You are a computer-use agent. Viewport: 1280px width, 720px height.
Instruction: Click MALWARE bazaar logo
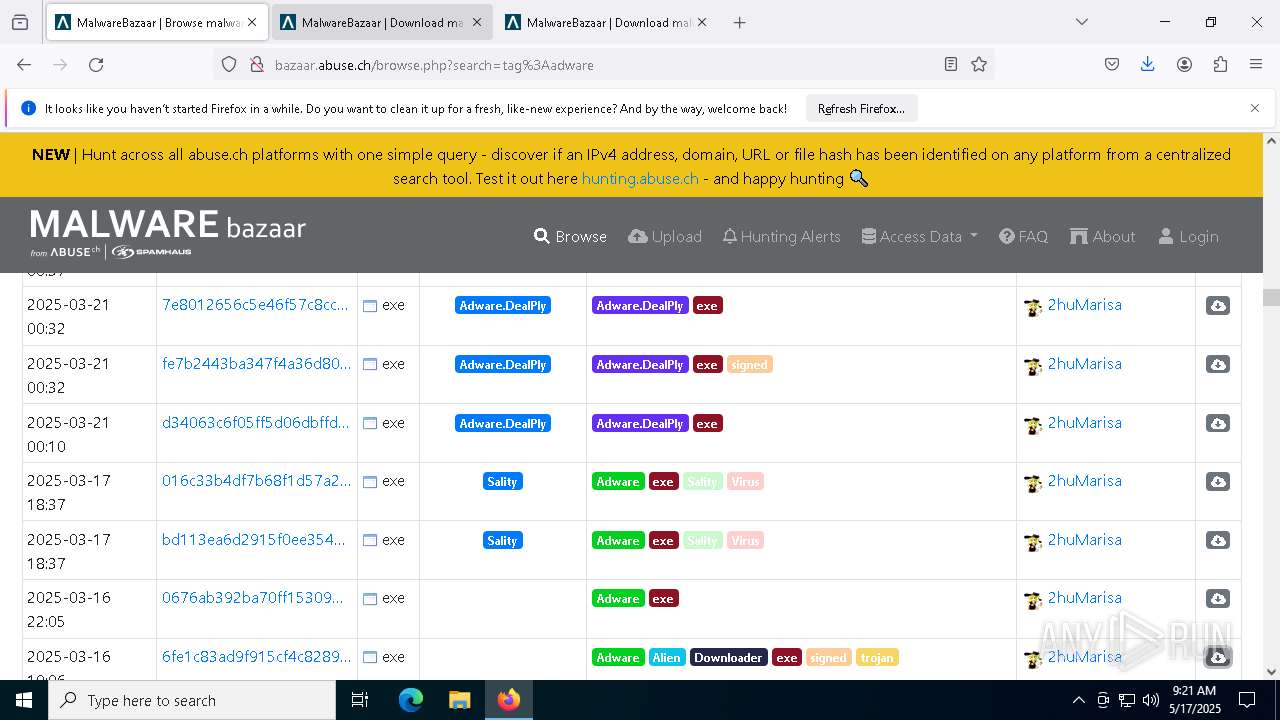click(x=168, y=235)
